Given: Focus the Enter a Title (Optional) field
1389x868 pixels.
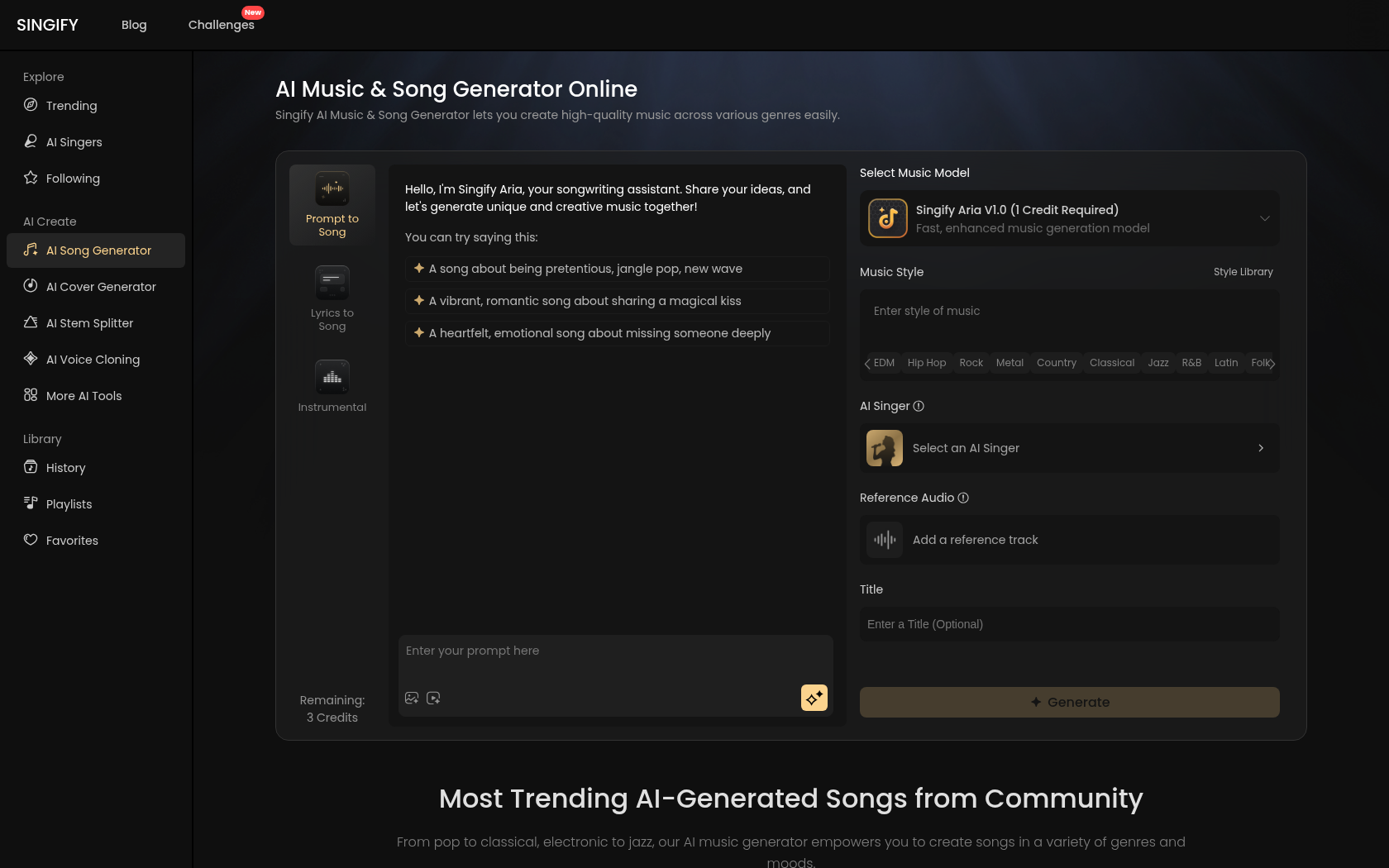Looking at the screenshot, I should [1070, 624].
